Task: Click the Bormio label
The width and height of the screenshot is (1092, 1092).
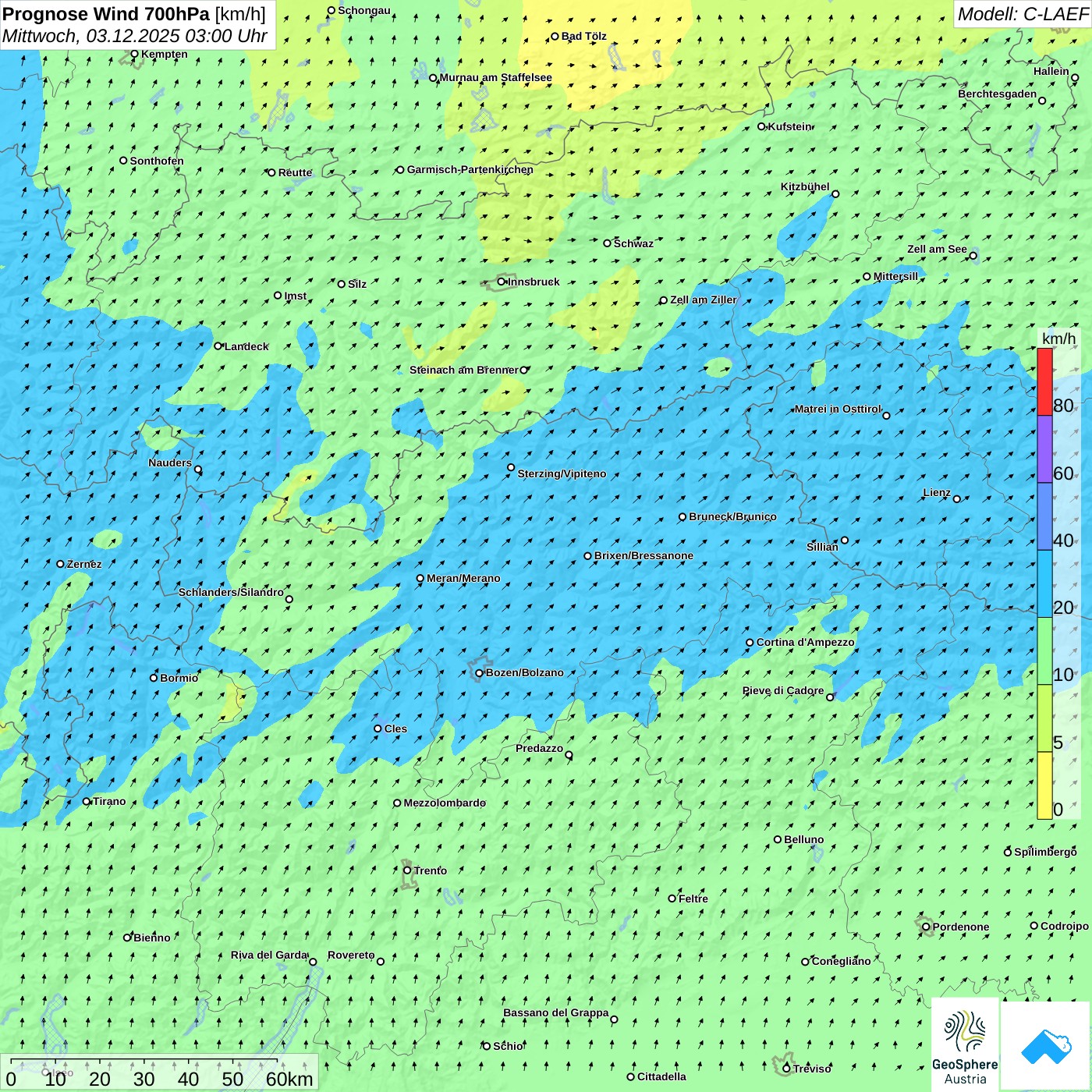Action: pyautogui.click(x=179, y=678)
